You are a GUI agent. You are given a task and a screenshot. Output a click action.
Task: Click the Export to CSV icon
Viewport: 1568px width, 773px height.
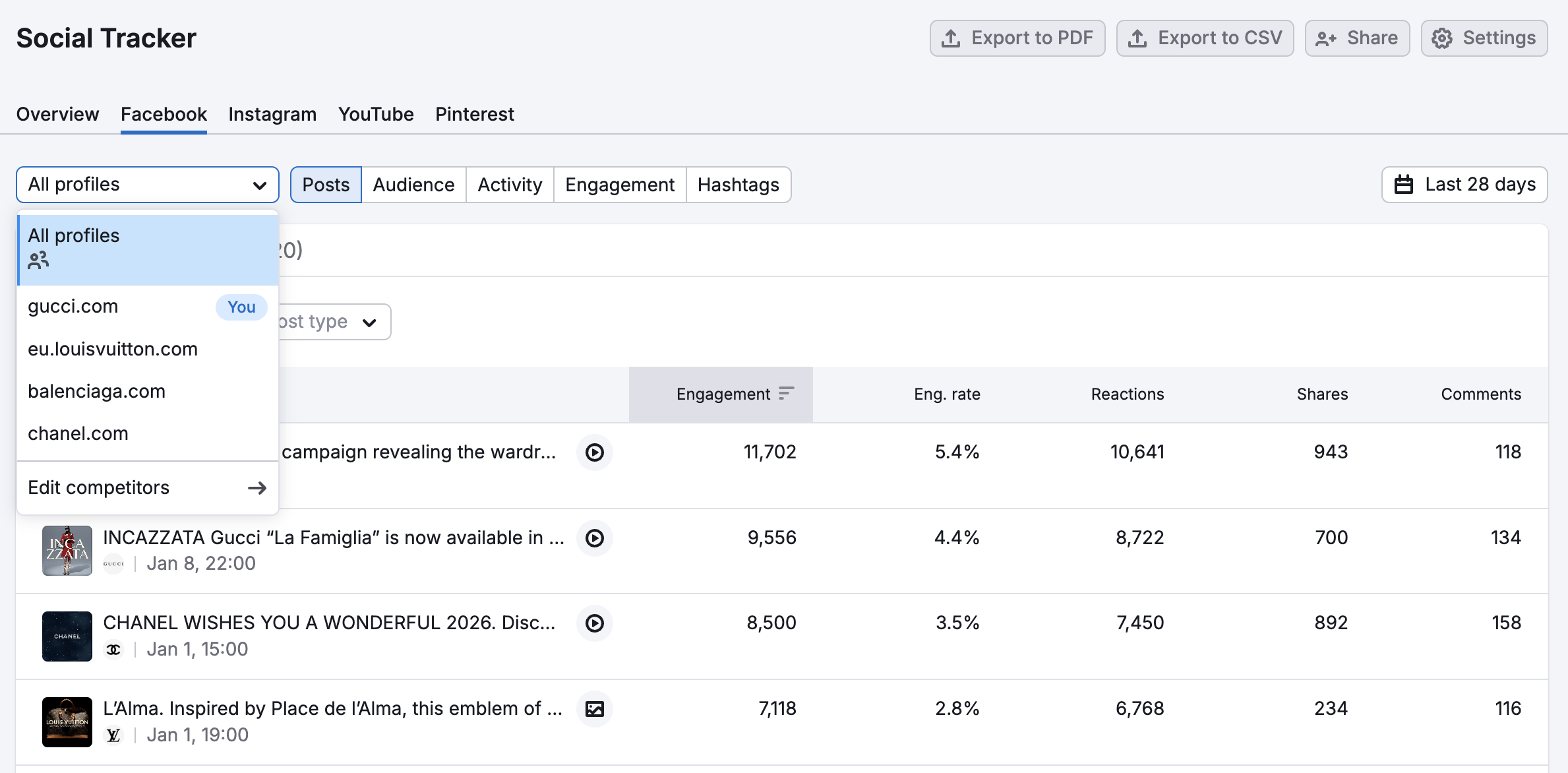1138,38
